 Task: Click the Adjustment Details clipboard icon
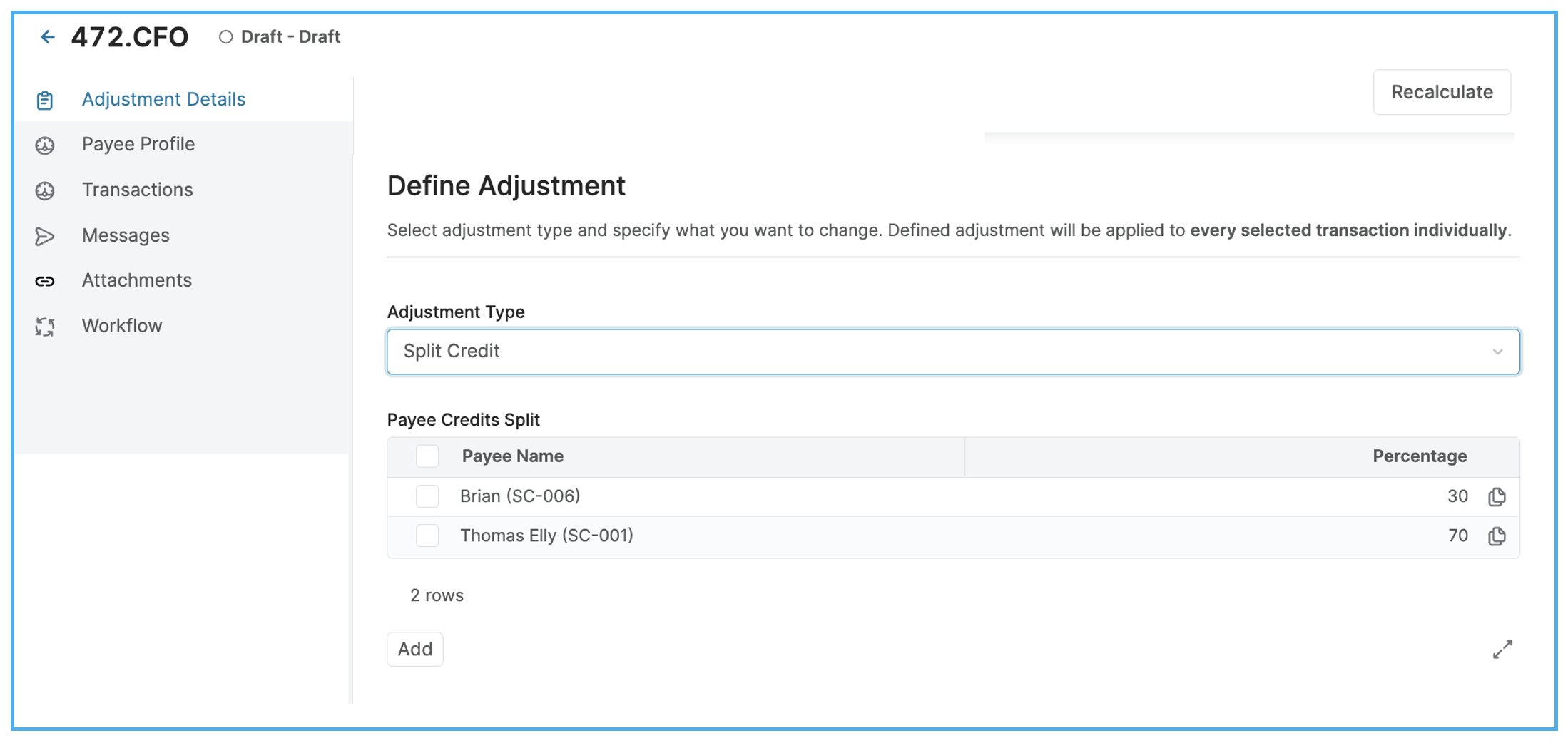pyautogui.click(x=45, y=101)
